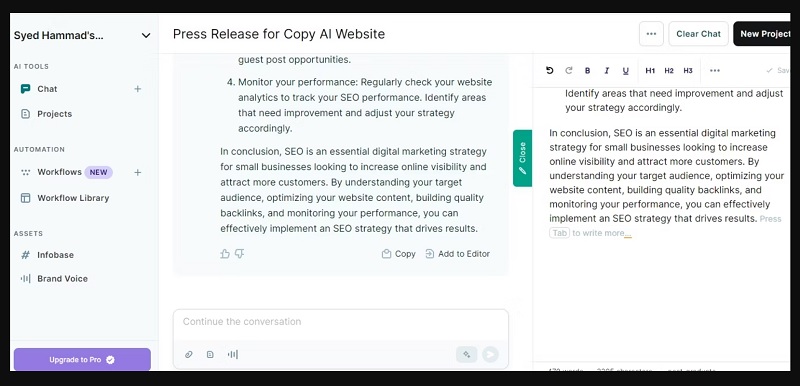Add the response to the Editor

click(457, 253)
